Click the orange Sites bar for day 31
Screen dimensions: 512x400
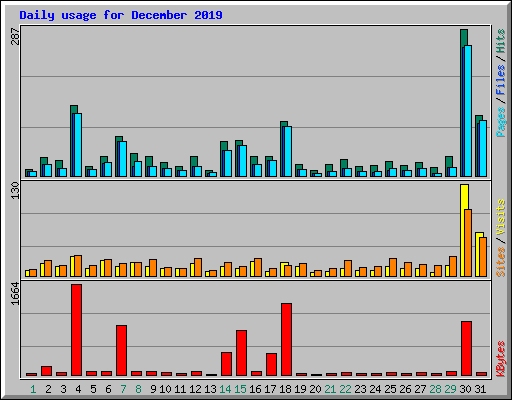tap(483, 257)
